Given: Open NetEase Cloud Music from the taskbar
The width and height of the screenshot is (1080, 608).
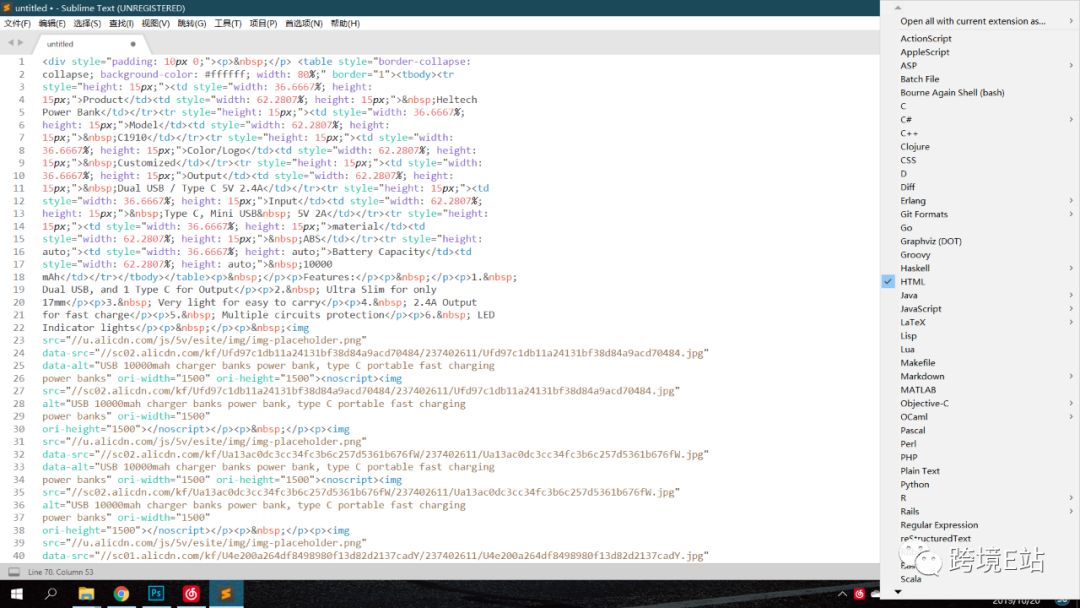Looking at the screenshot, I should coord(191,594).
